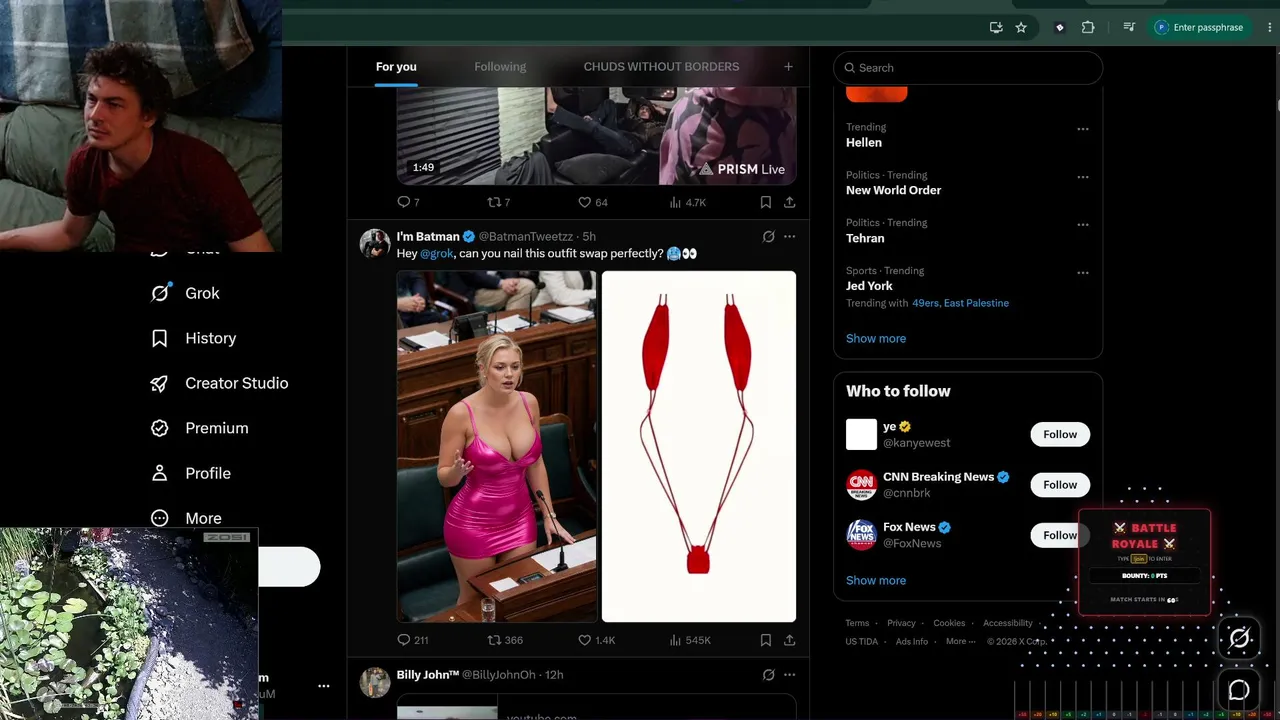Open the New World Order trend
Viewport: 1280px width, 720px height.
click(893, 190)
